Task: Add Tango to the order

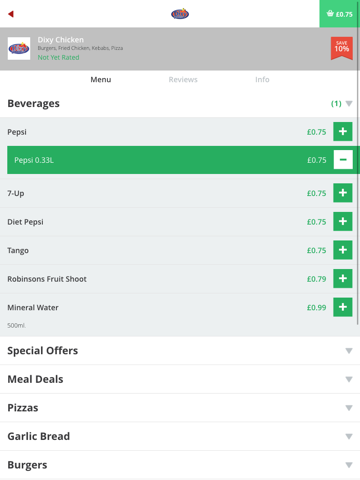Action: pyautogui.click(x=343, y=250)
